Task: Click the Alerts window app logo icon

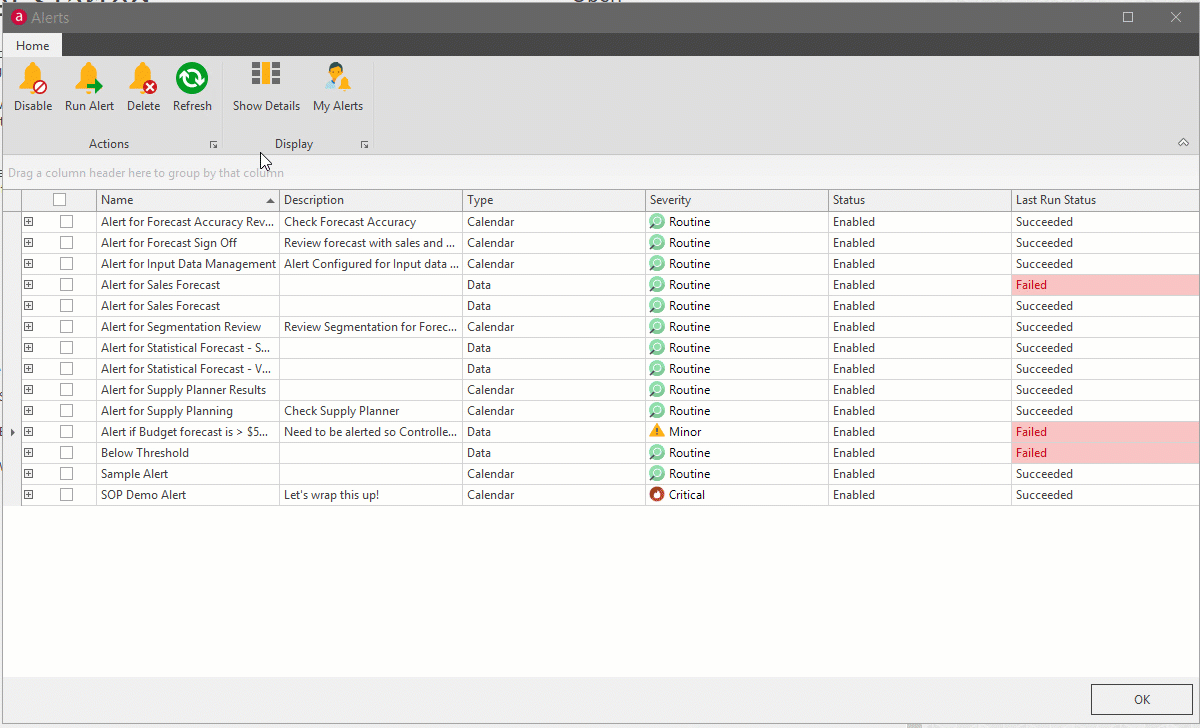Action: pos(19,17)
